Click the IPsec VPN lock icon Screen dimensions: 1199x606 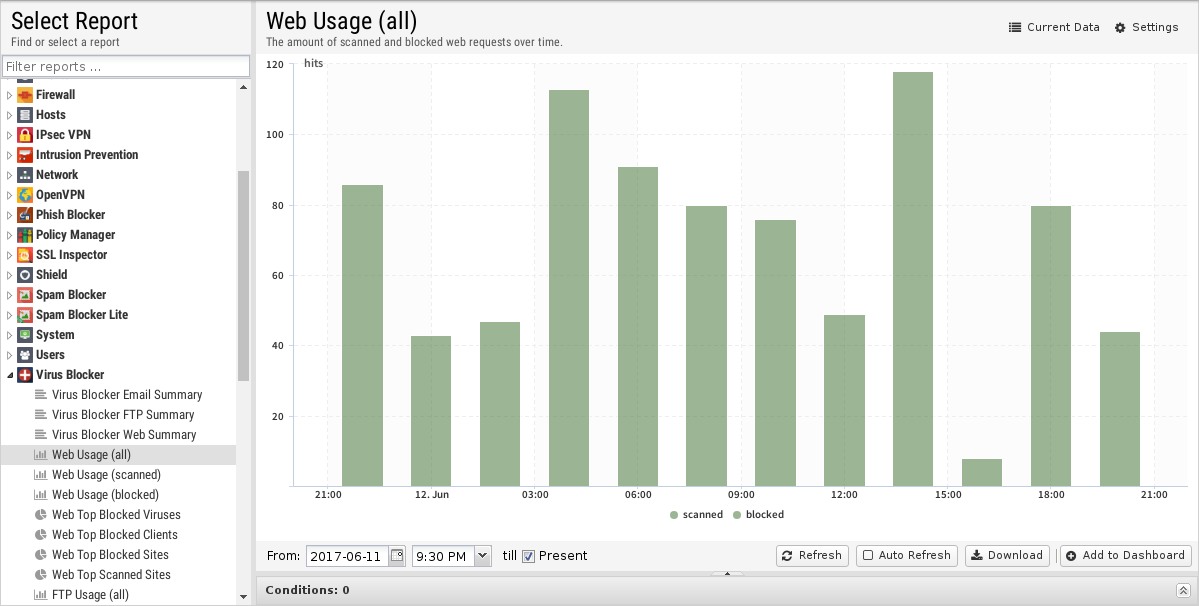point(25,135)
